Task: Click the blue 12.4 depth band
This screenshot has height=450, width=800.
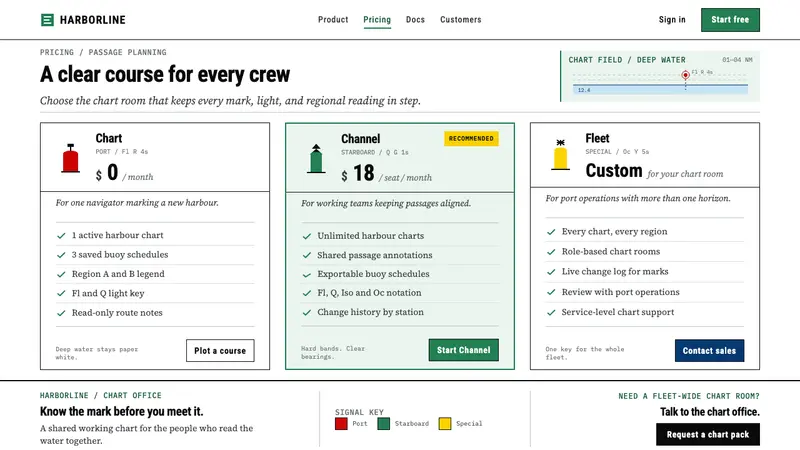Action: [660, 90]
